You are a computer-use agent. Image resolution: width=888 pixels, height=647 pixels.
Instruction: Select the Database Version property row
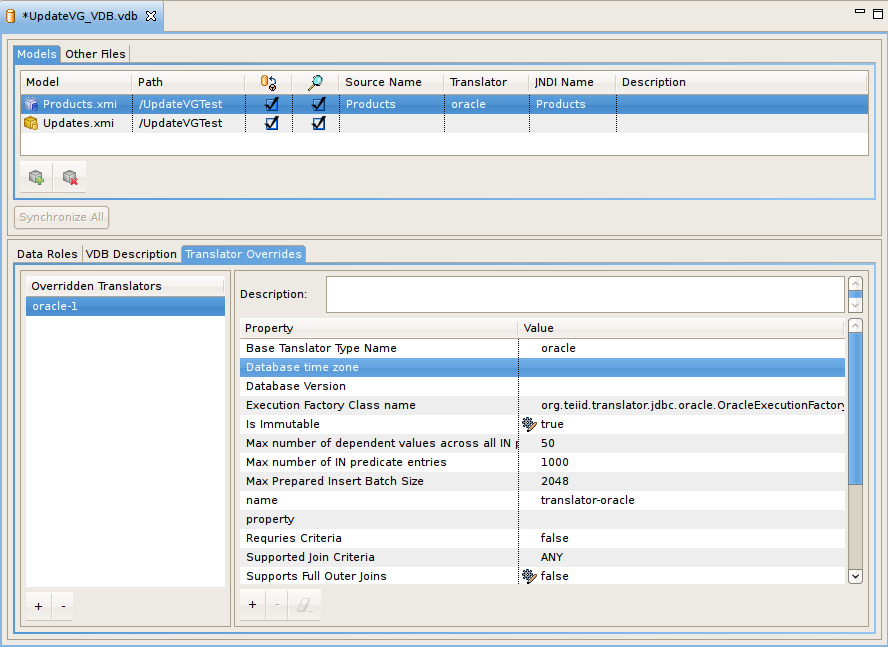click(542, 386)
